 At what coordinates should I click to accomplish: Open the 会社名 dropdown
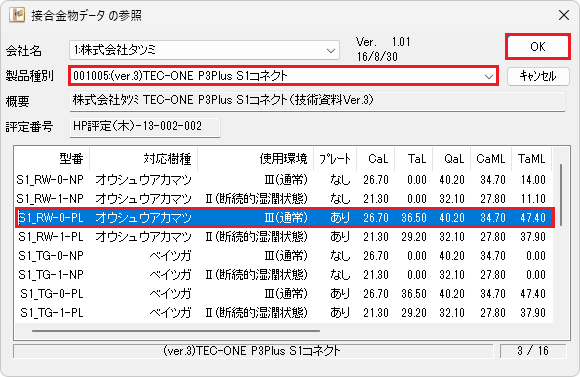204,50
